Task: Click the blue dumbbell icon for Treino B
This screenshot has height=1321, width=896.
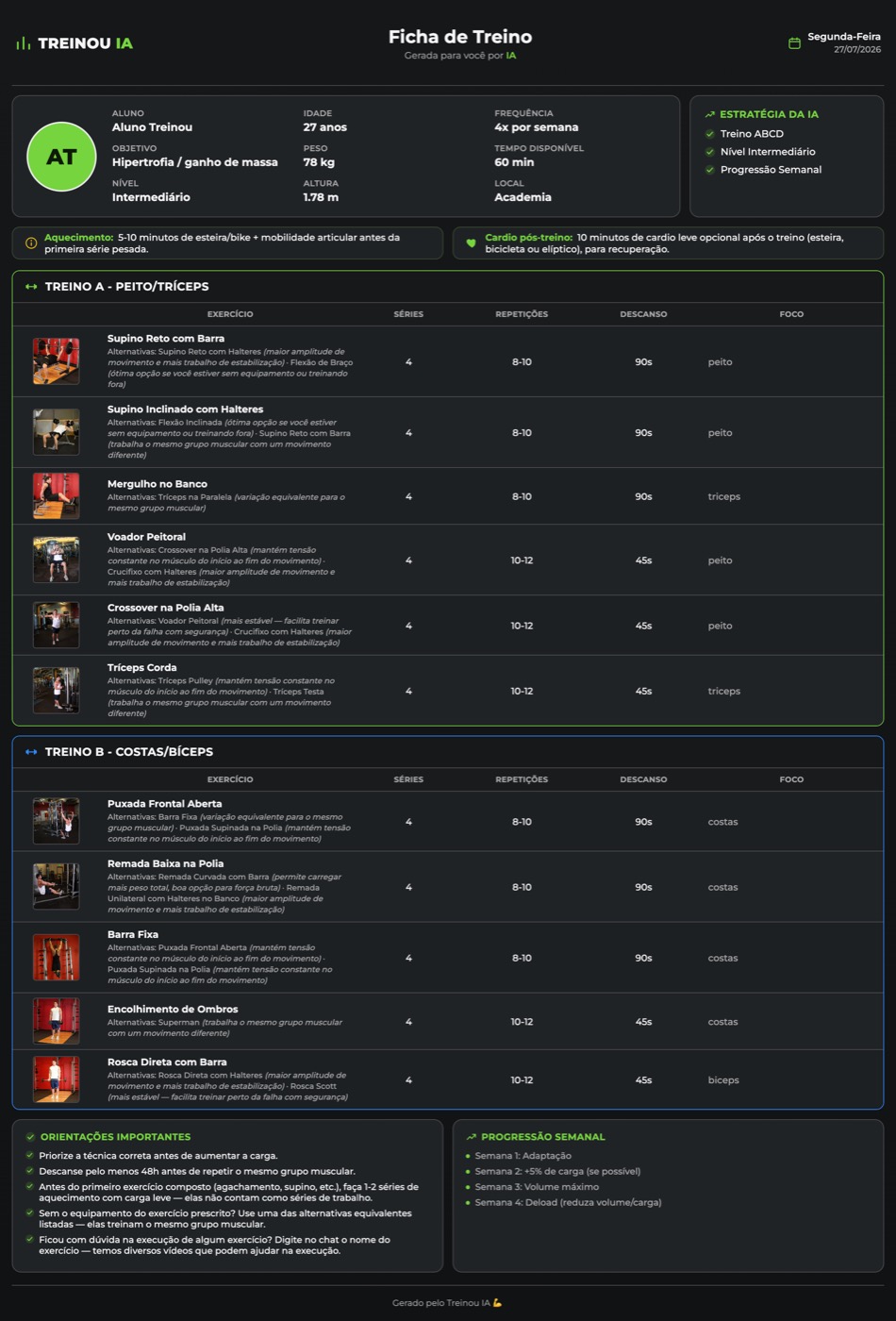Action: (x=31, y=752)
